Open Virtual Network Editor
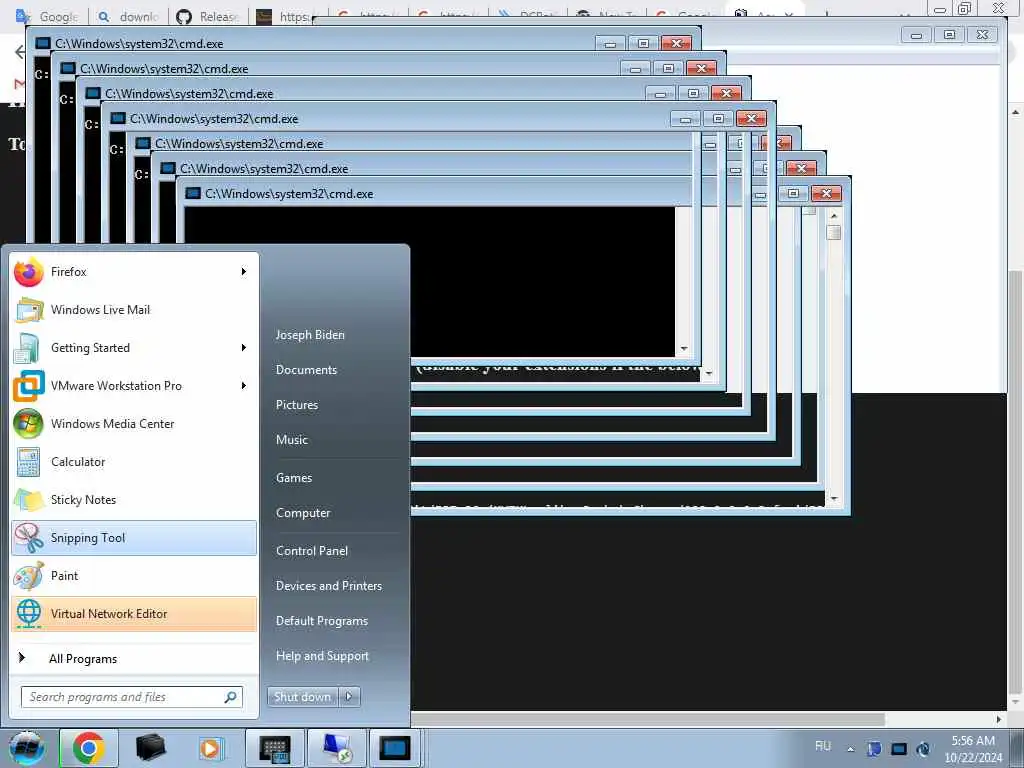Image resolution: width=1024 pixels, height=768 pixels. click(134, 614)
